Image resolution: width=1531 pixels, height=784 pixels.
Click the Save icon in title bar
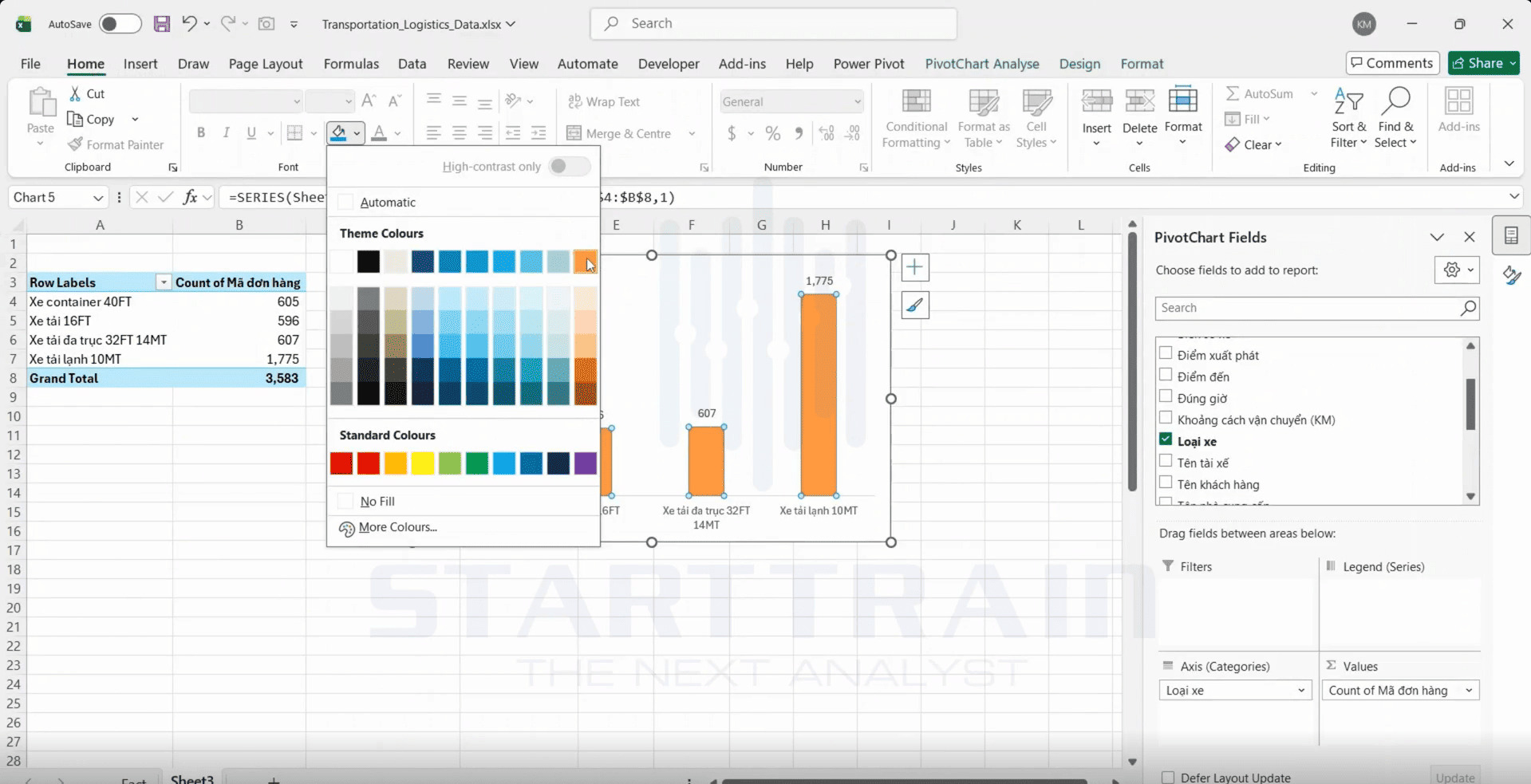coord(162,24)
